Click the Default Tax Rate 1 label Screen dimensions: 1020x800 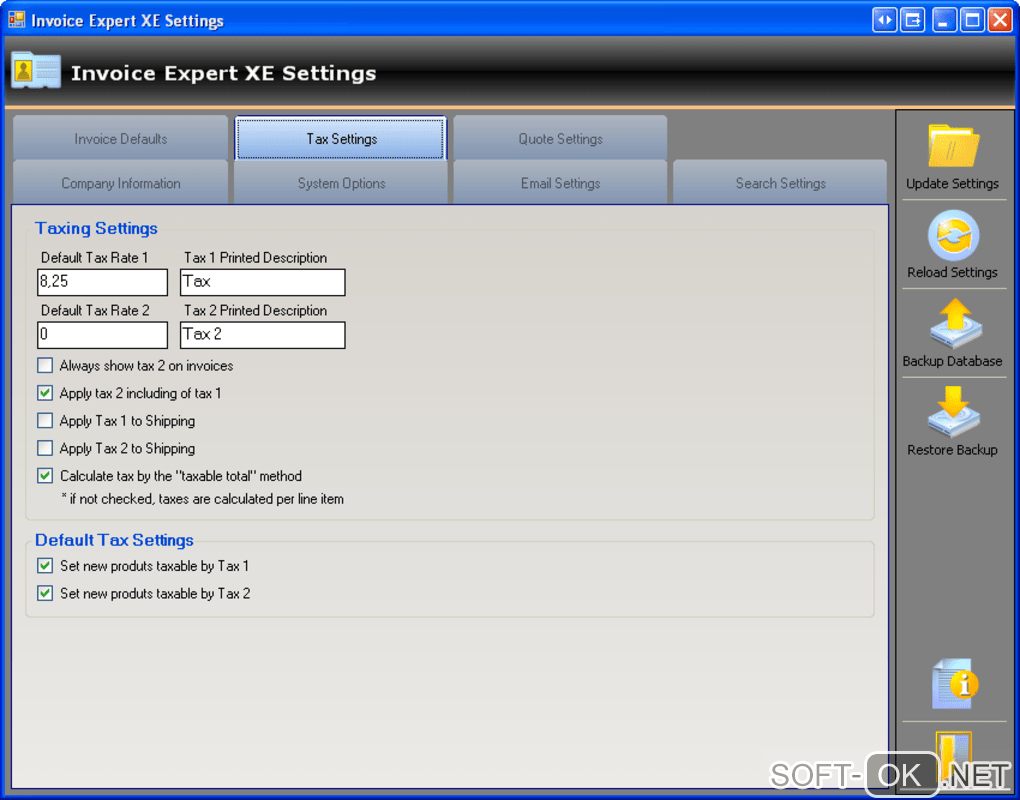94,258
